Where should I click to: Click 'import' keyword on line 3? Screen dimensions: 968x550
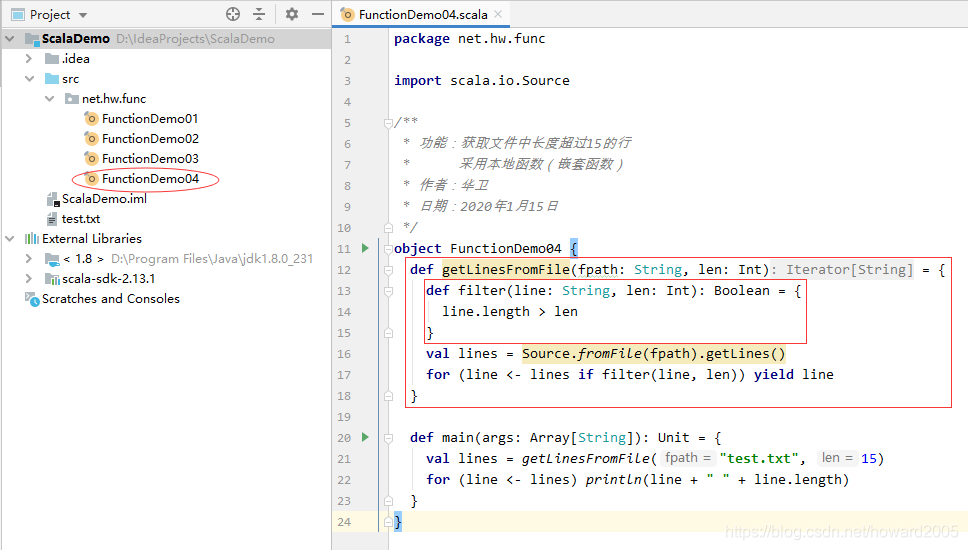pos(418,81)
